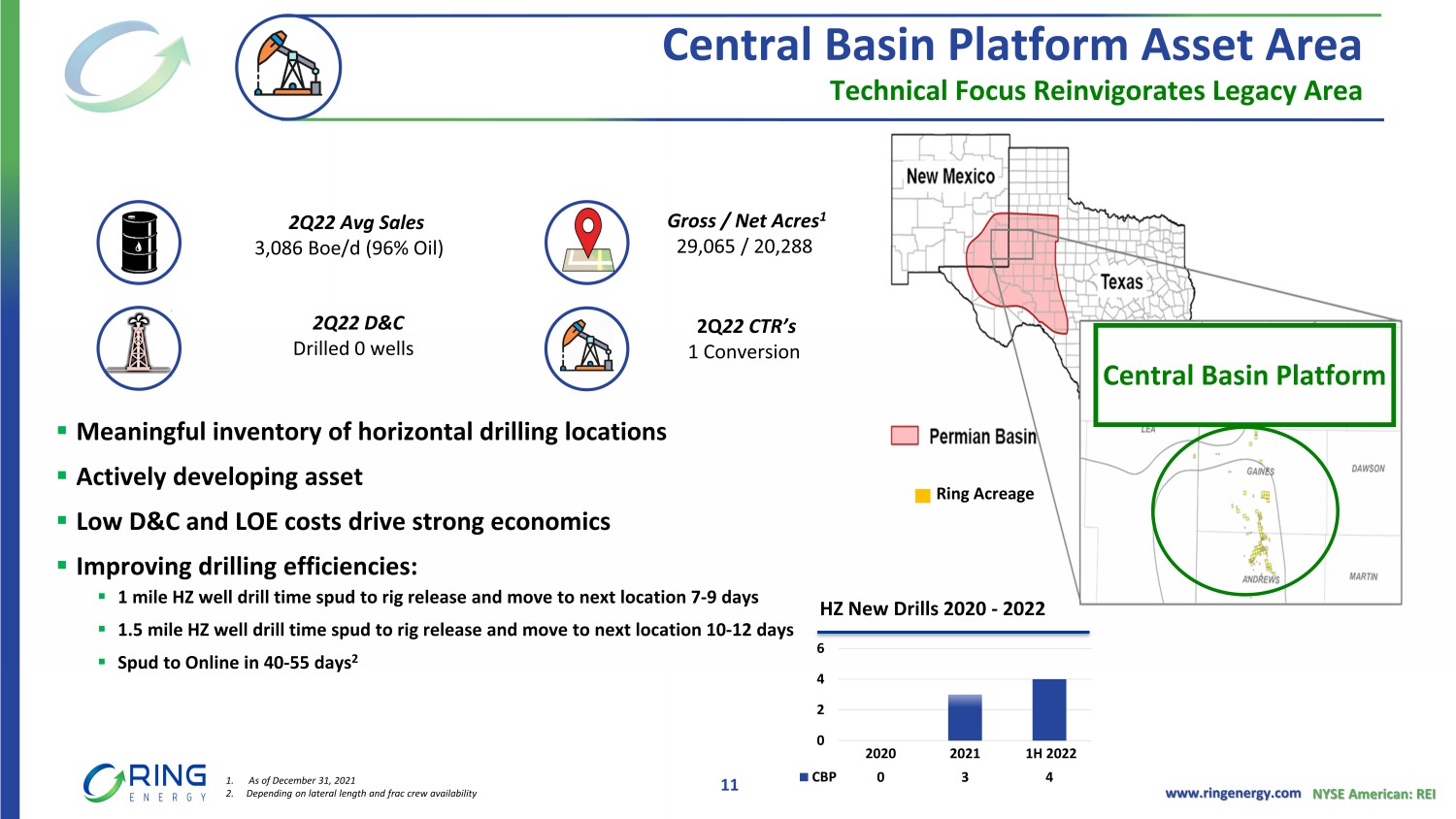
Task: Select the page number 11
Action: click(x=729, y=785)
